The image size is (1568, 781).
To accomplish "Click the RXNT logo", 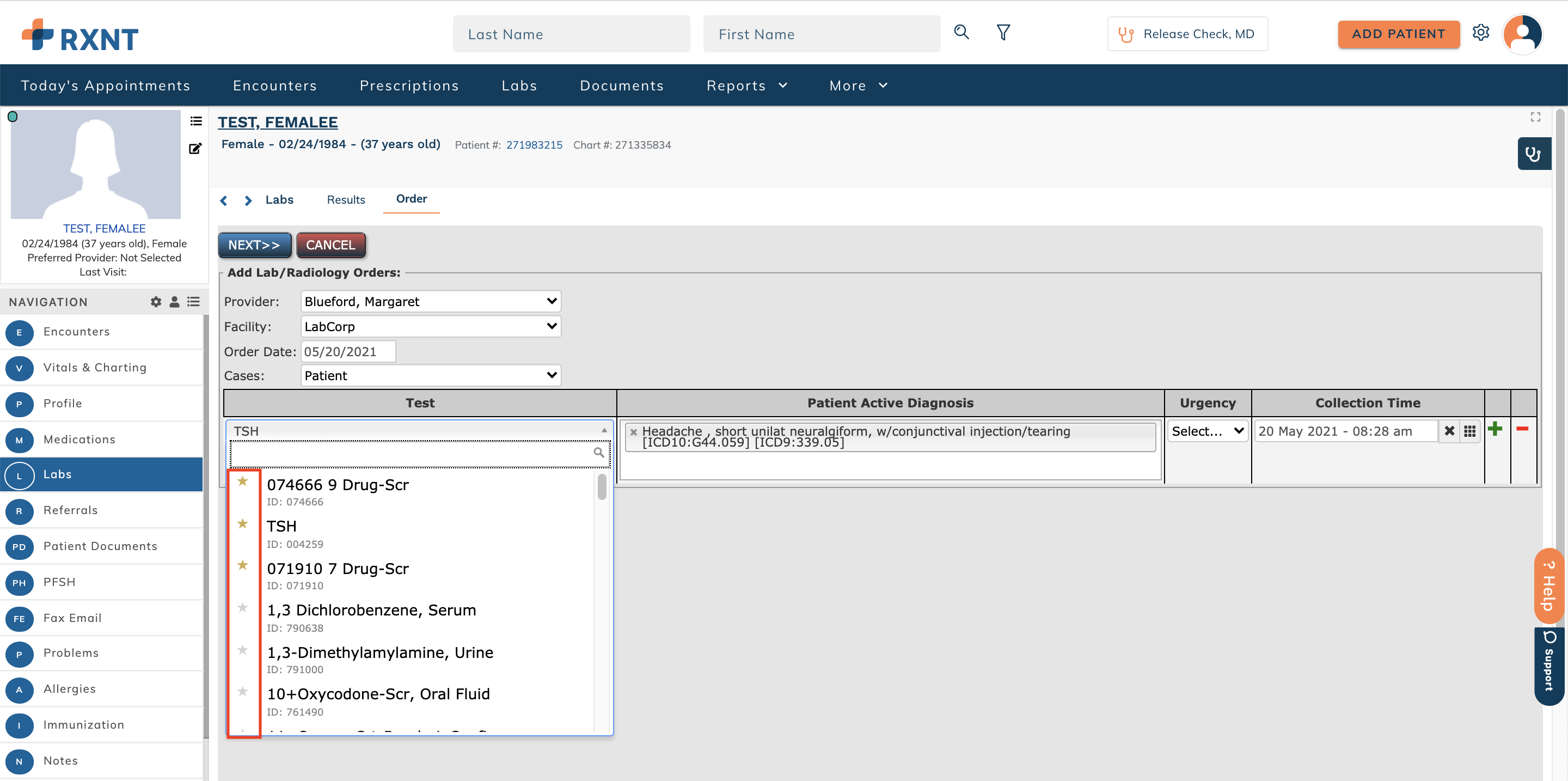I will (x=79, y=35).
